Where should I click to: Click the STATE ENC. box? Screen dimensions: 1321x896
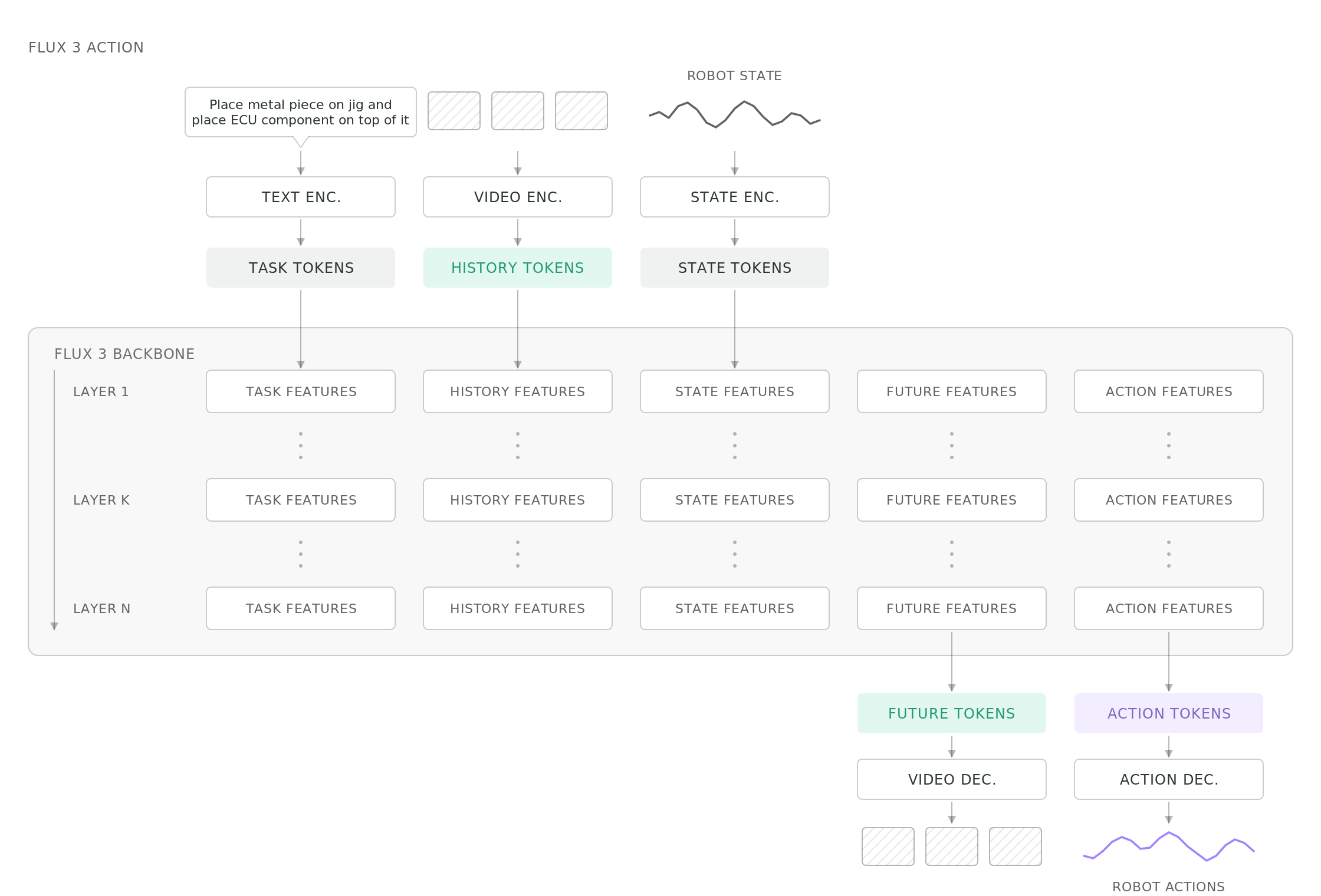click(x=735, y=197)
